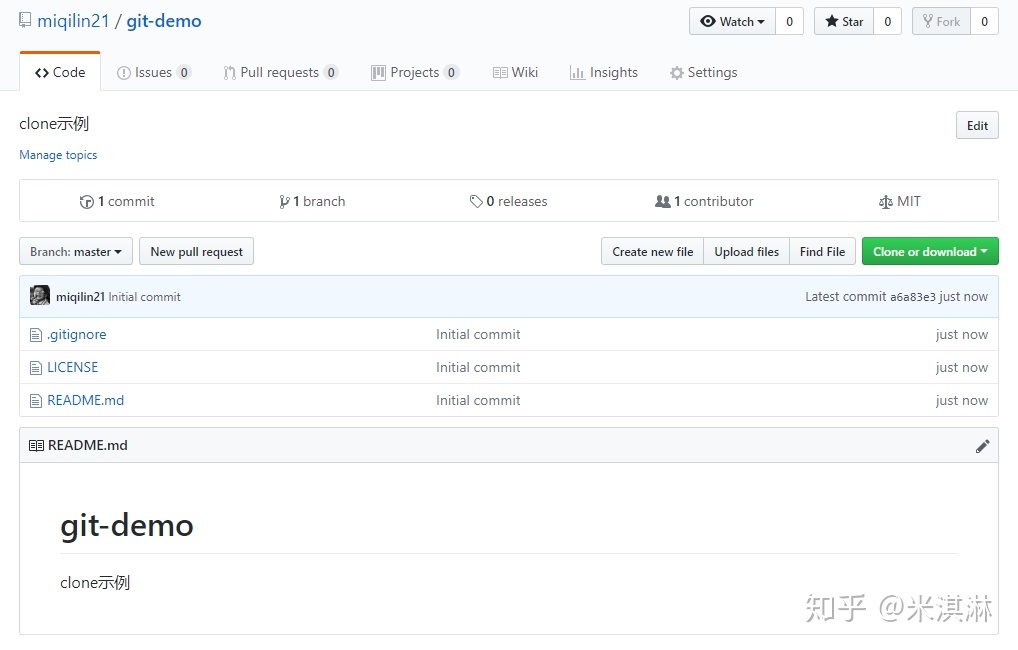This screenshot has width=1018, height=650.
Task: Click the file icon beside LICENSE
Action: [x=36, y=368]
